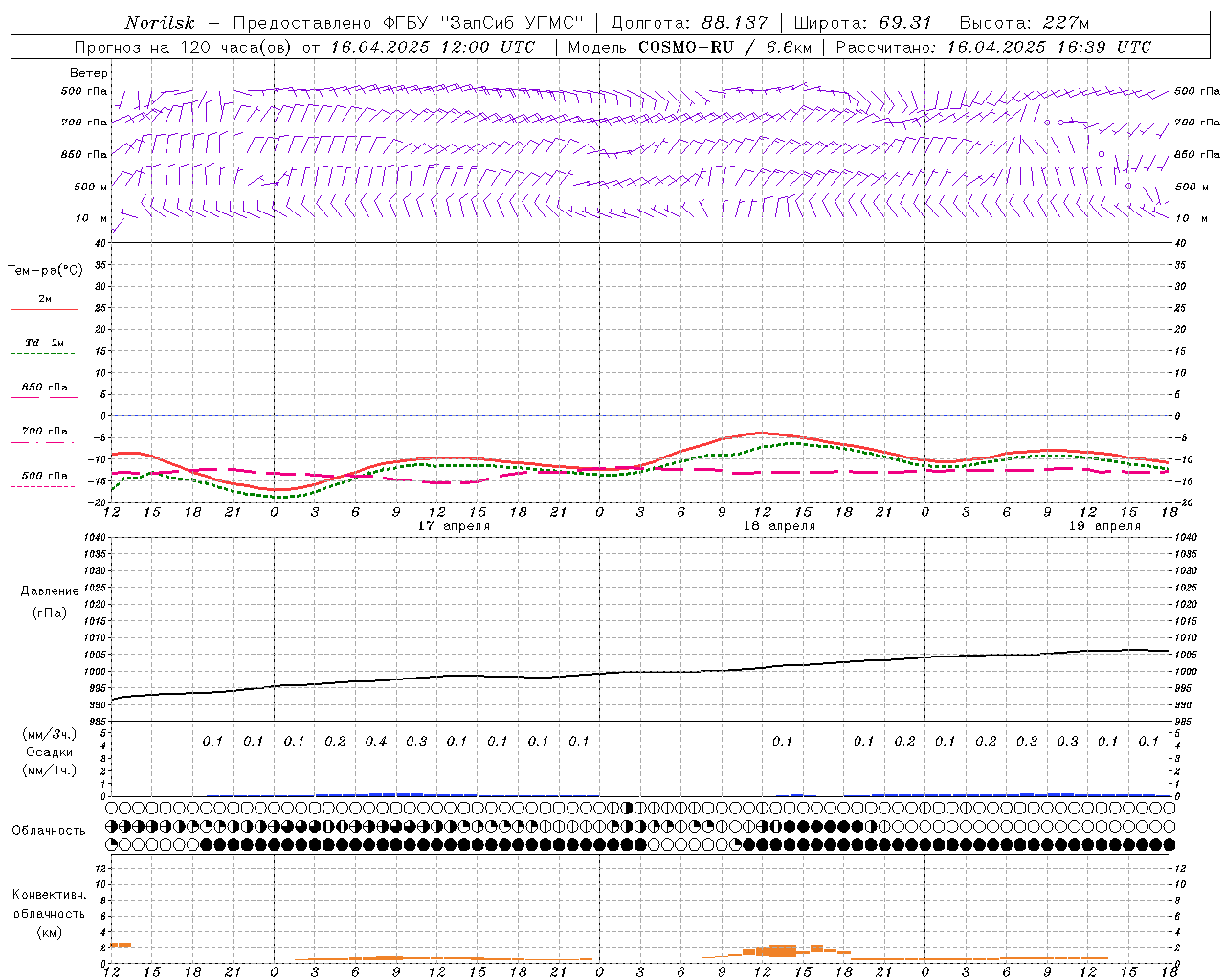This screenshot has height=980, width=1225.
Task: Click the '17 апреля' date label
Action: coord(454,526)
